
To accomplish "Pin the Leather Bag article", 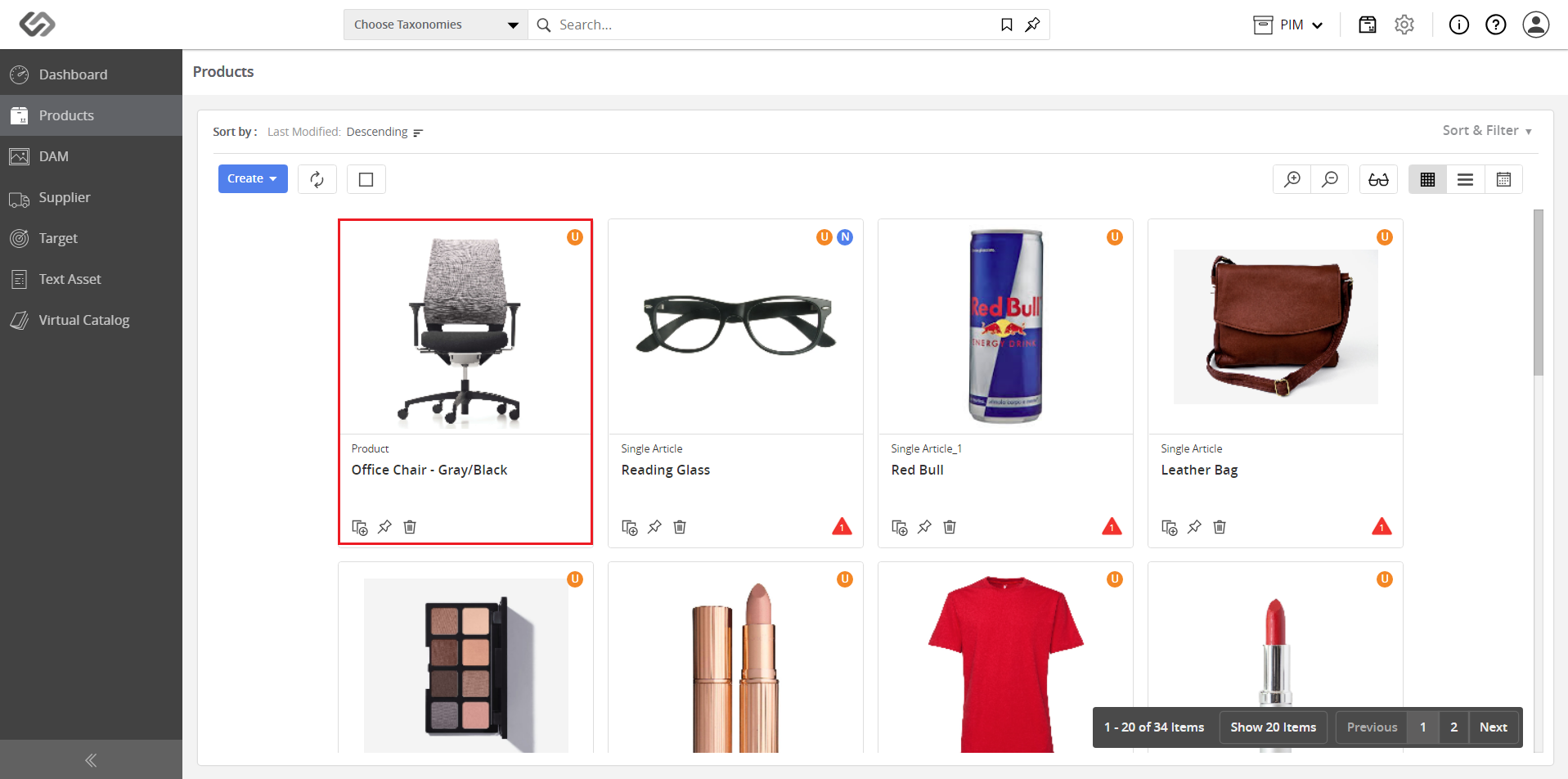I will coord(1194,527).
